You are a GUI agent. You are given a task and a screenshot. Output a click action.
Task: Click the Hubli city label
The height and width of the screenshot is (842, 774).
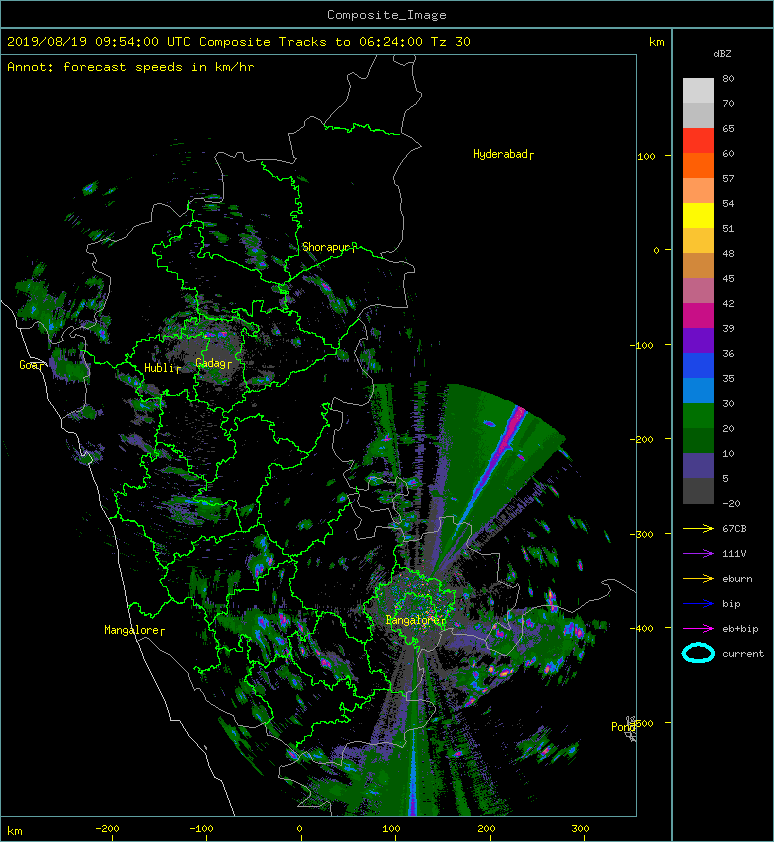[x=159, y=368]
